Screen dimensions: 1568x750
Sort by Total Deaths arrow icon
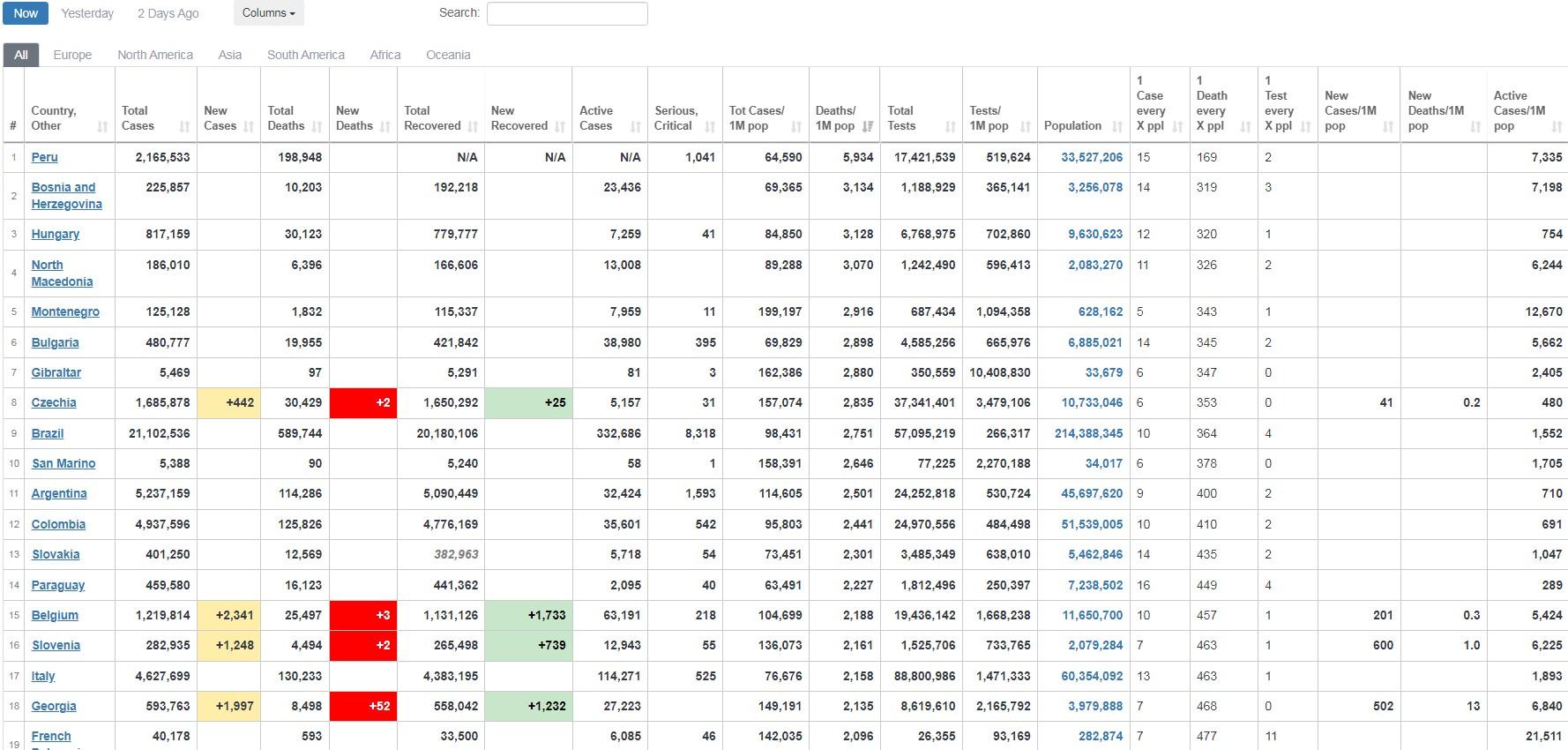[x=317, y=127]
